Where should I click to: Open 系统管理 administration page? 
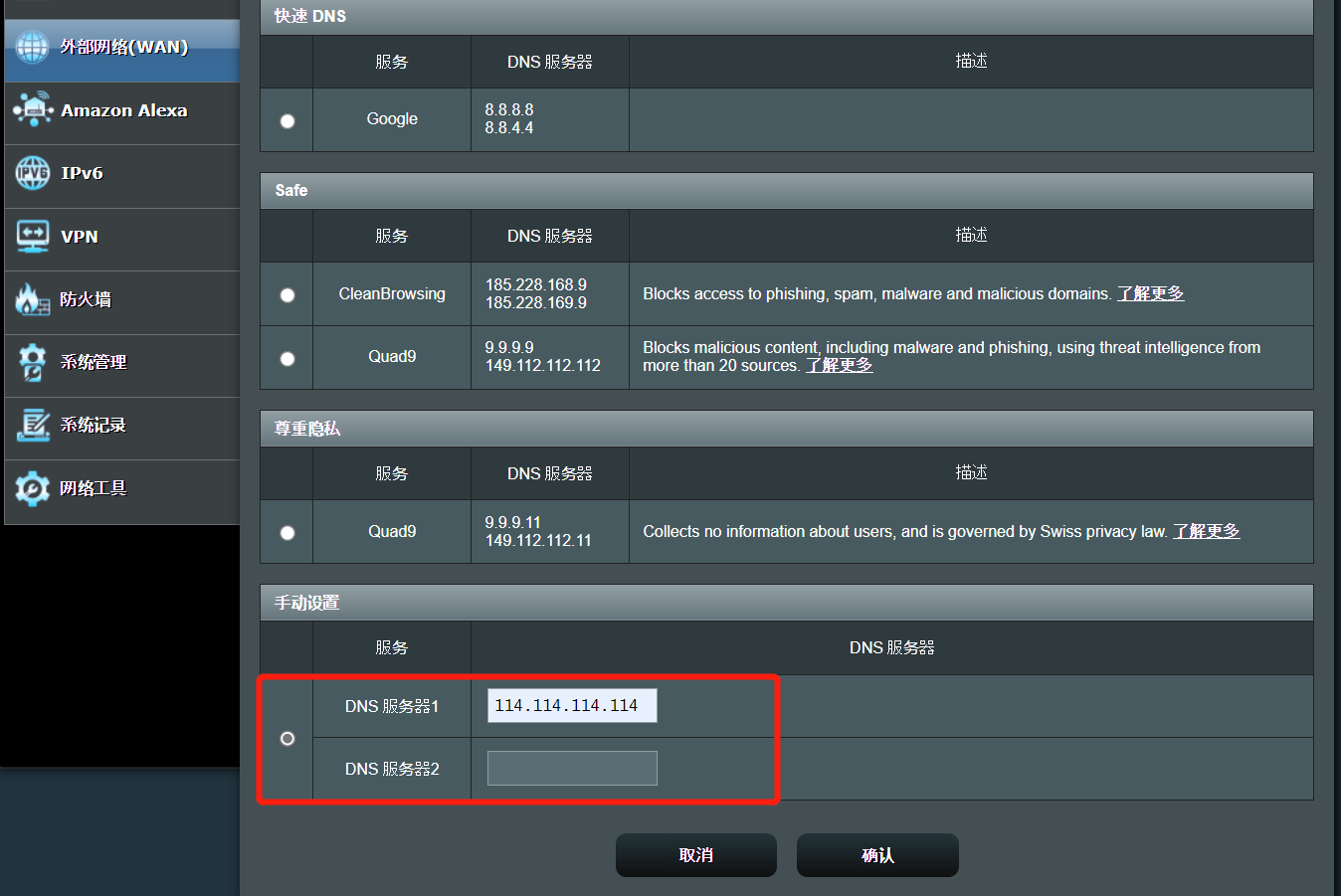122,366
